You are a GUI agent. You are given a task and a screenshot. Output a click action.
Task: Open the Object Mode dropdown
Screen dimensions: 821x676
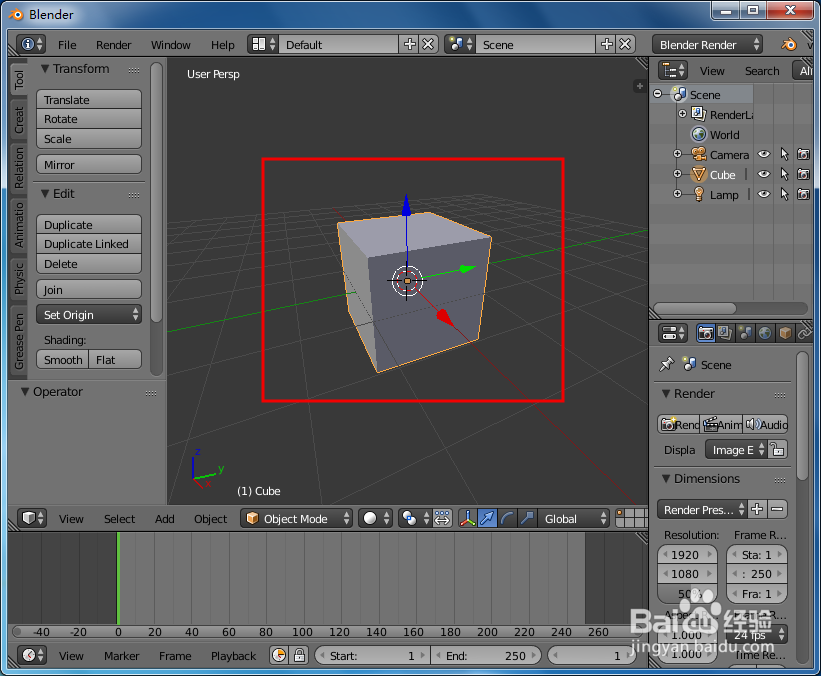tap(296, 518)
